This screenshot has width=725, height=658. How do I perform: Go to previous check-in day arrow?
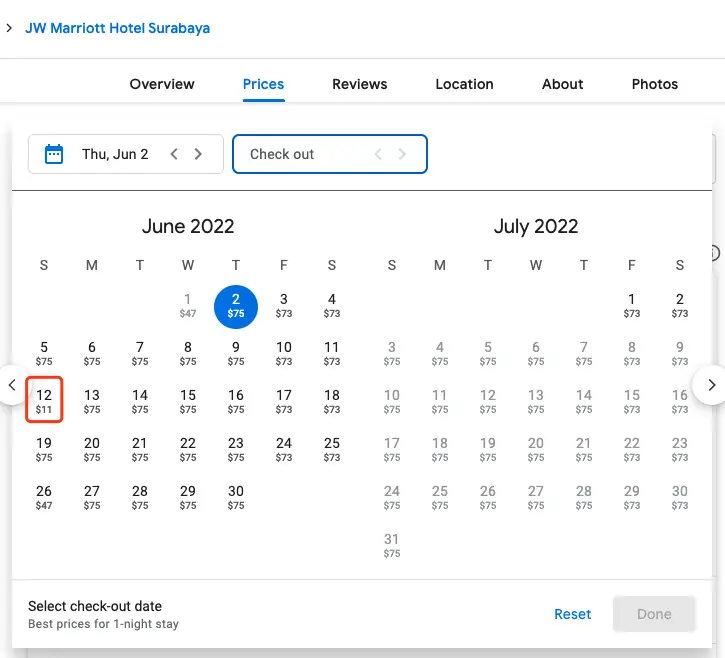(x=174, y=154)
